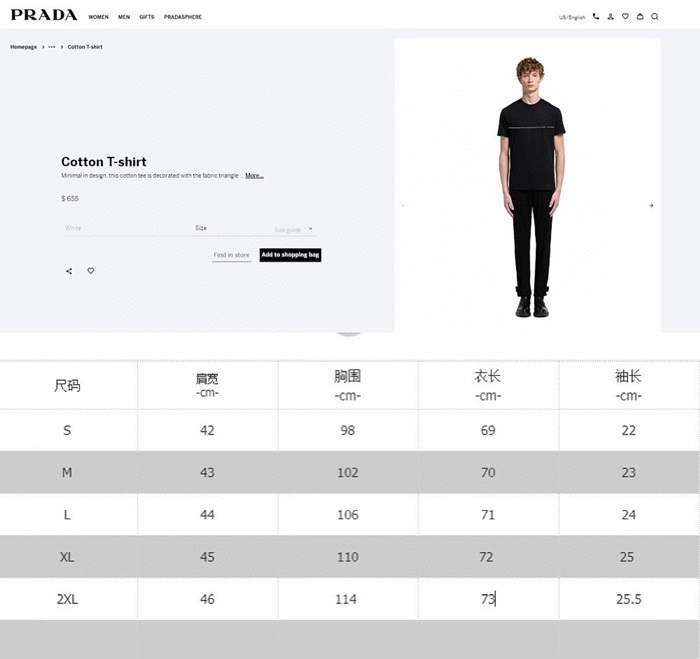700x659 pixels.
Task: Expand description with More link
Action: (x=254, y=175)
